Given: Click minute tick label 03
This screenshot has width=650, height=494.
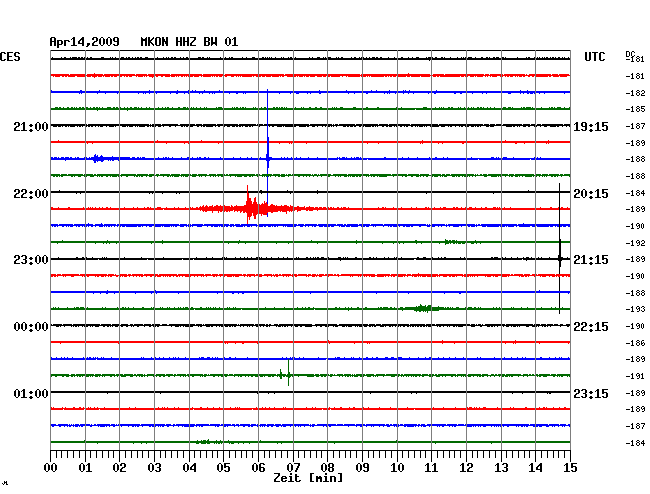Looking at the screenshot, I should pos(154,468).
